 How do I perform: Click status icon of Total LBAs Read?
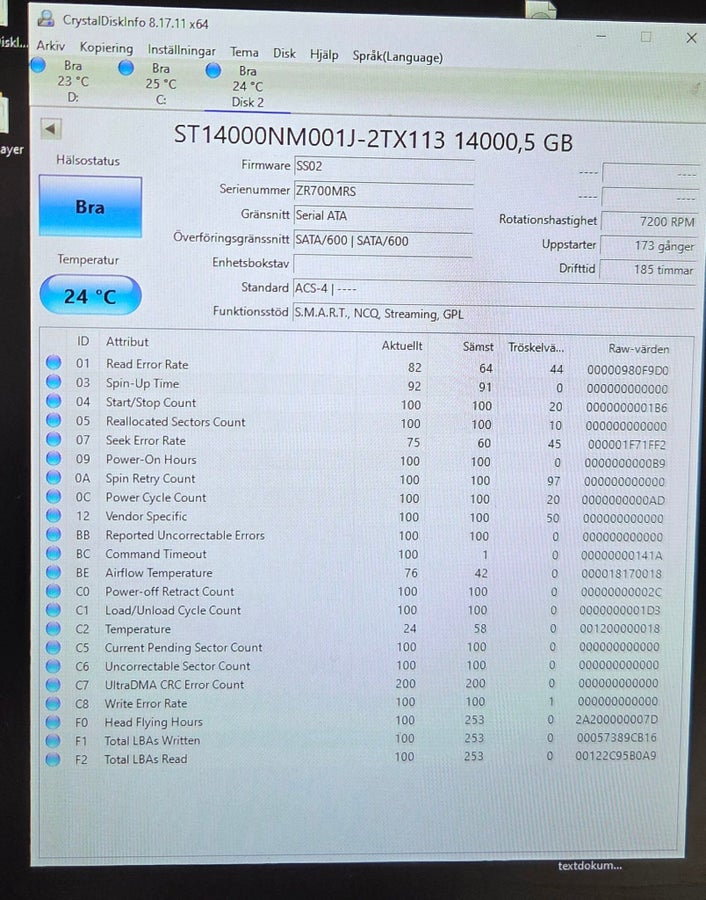coord(53,759)
